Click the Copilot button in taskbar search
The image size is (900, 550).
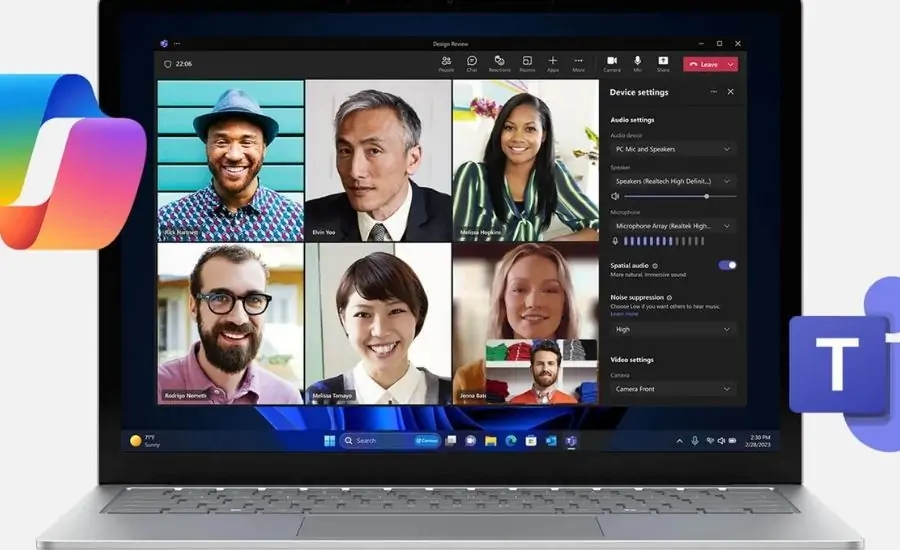[426, 441]
